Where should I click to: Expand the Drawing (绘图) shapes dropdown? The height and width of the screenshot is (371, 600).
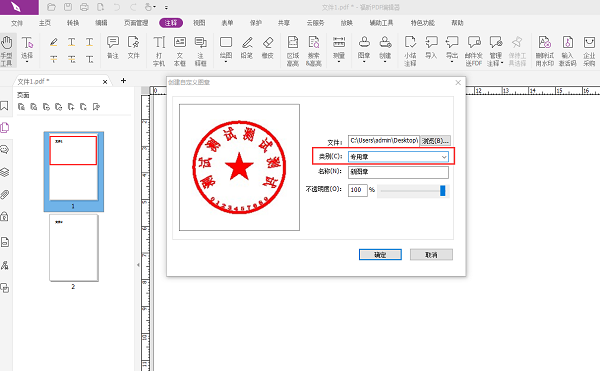tap(226, 61)
